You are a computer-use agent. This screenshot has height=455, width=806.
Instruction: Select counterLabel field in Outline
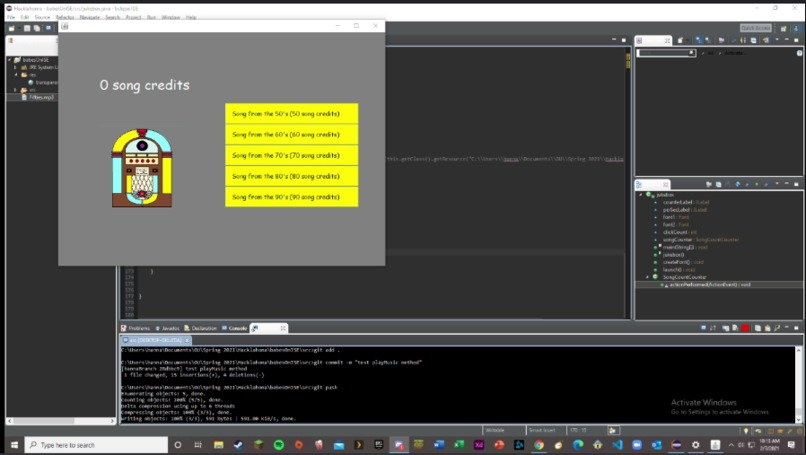[686, 203]
